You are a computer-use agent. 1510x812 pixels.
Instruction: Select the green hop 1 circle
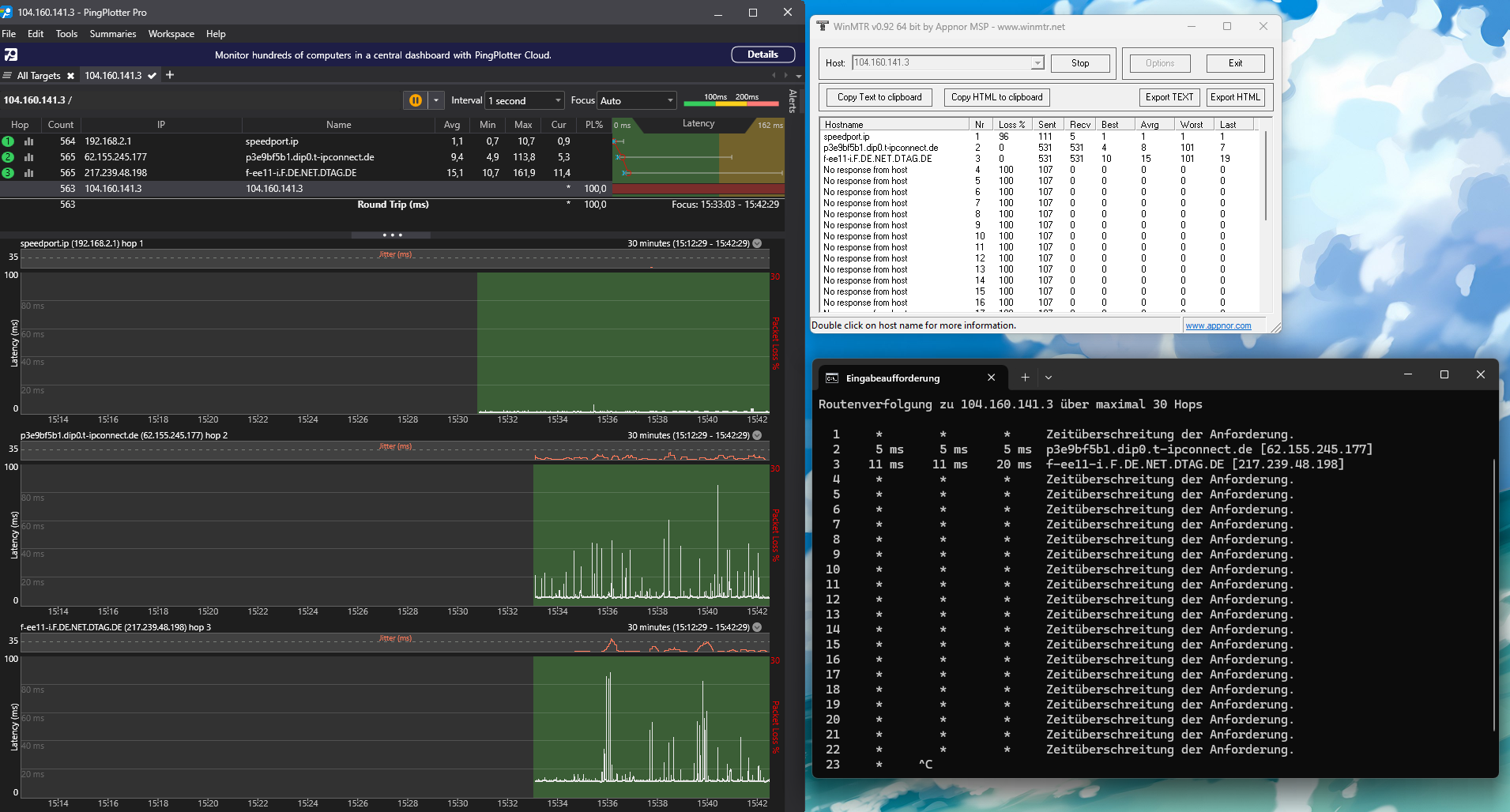8,141
